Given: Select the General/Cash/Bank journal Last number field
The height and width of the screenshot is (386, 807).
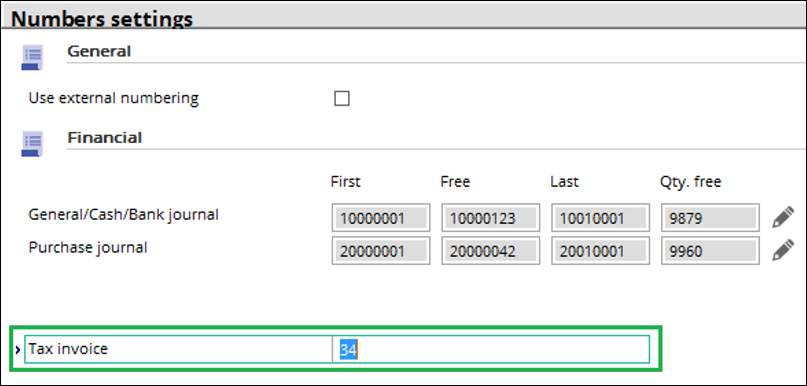Looking at the screenshot, I should 600,218.
